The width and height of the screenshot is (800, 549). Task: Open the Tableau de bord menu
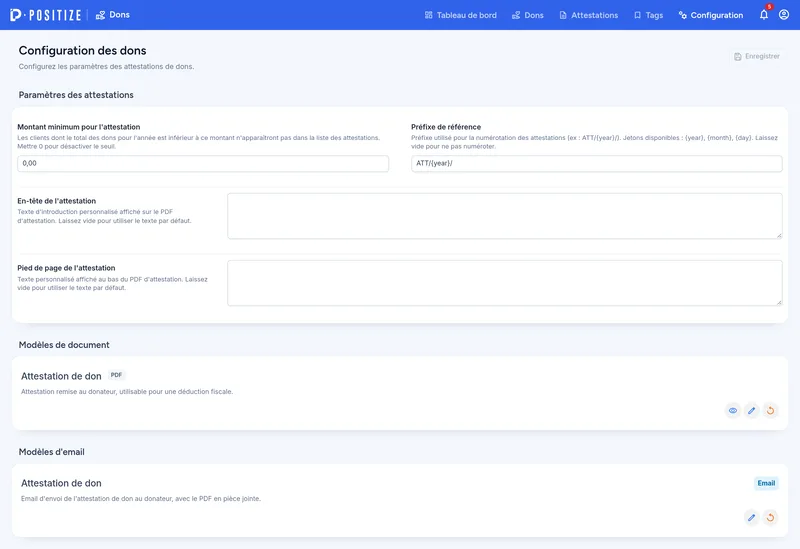[x=461, y=15]
